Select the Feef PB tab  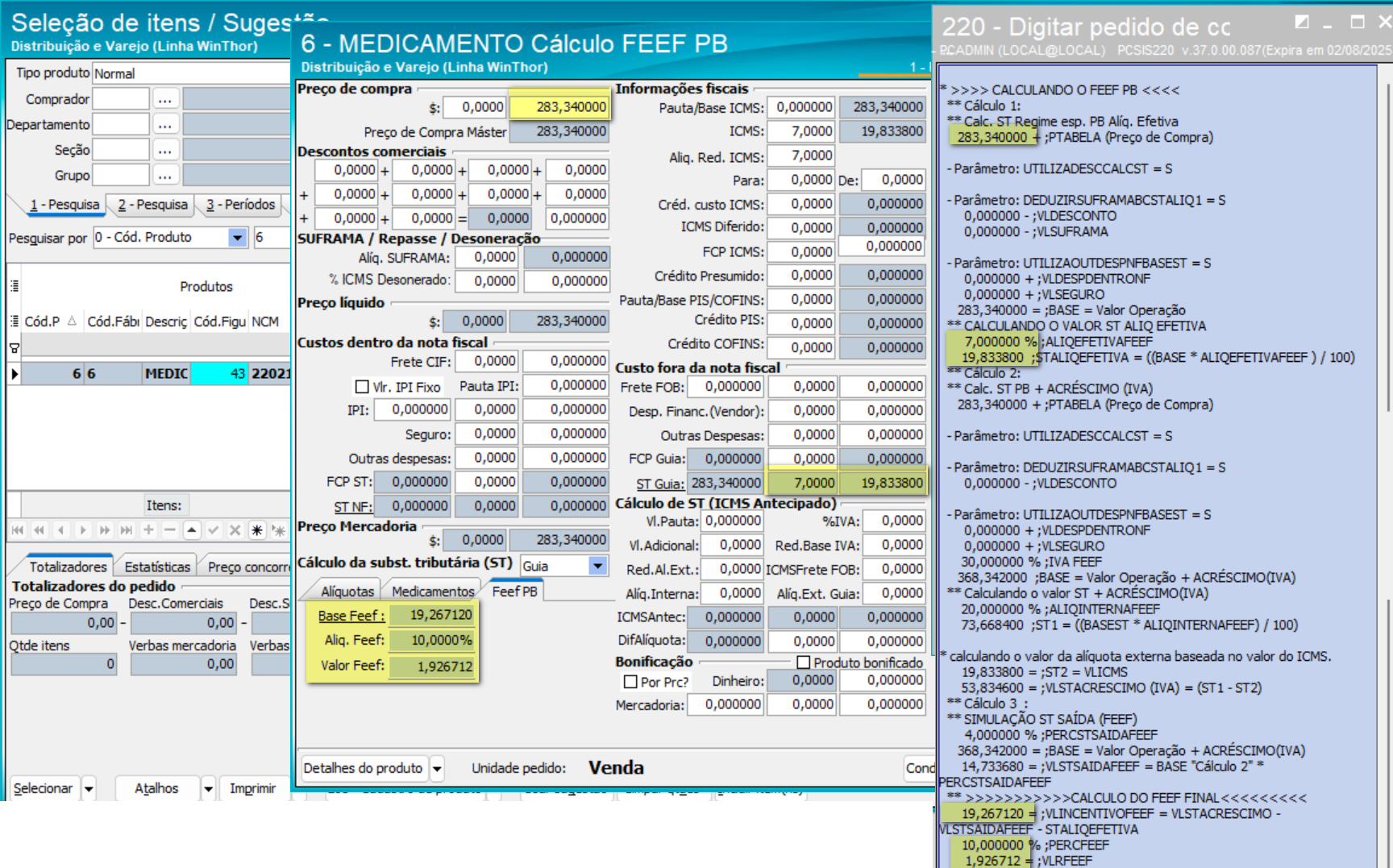tap(514, 591)
